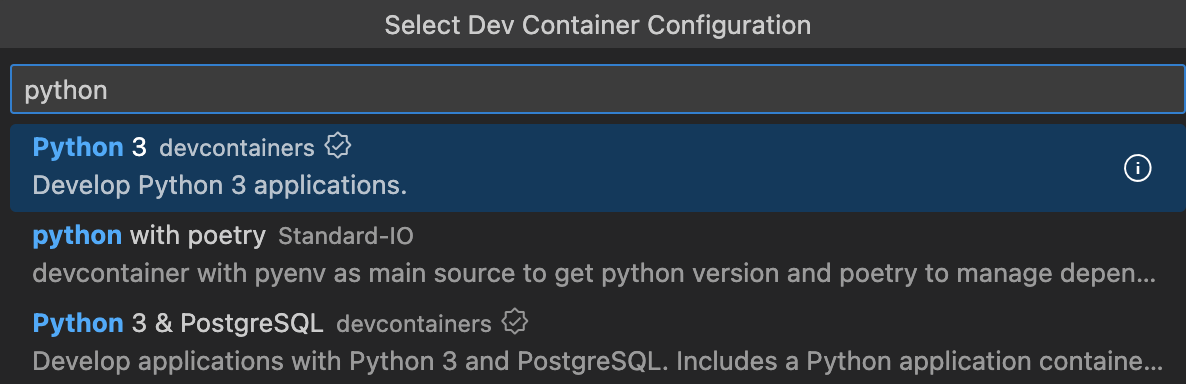Click the 'Standard-IO' publisher label
The width and height of the screenshot is (1186, 384).
tap(346, 237)
